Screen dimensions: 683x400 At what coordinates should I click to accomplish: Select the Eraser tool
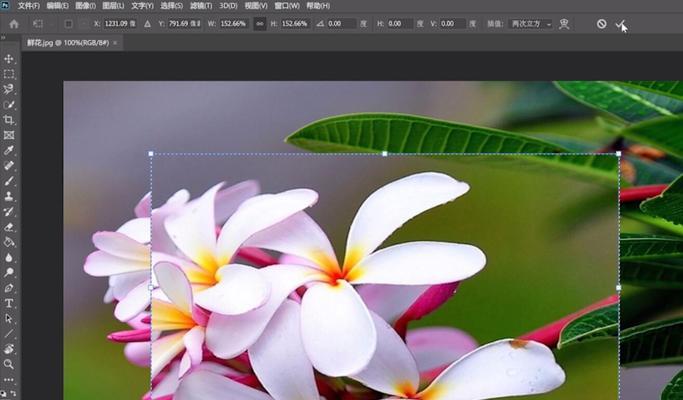[9, 227]
